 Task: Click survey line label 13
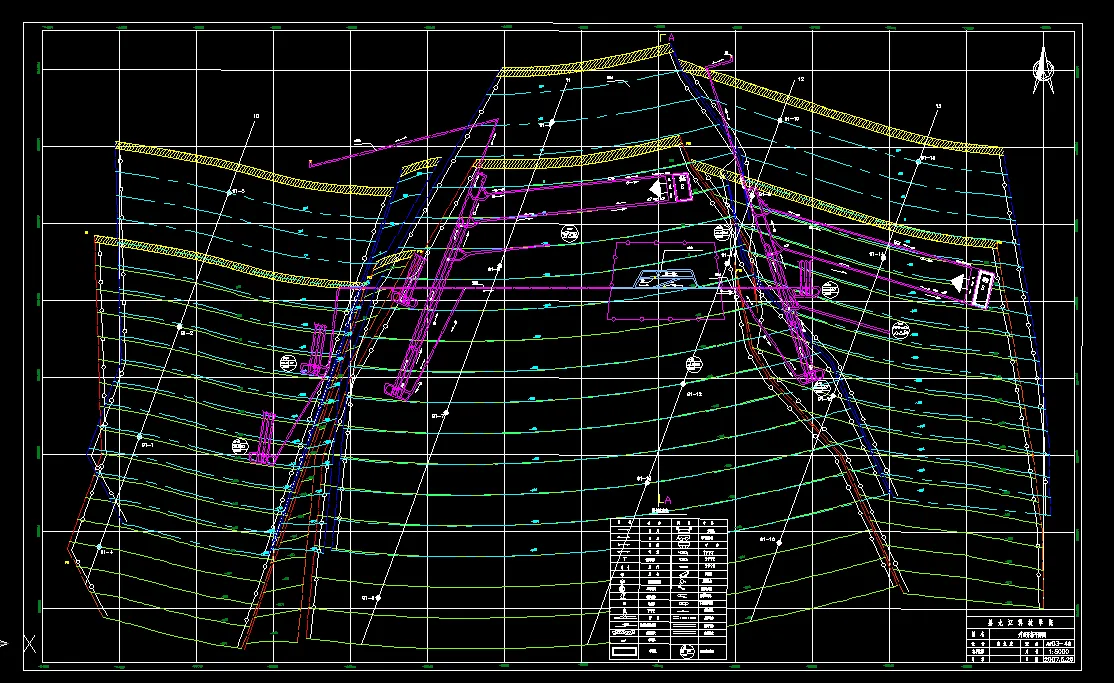[x=938, y=106]
